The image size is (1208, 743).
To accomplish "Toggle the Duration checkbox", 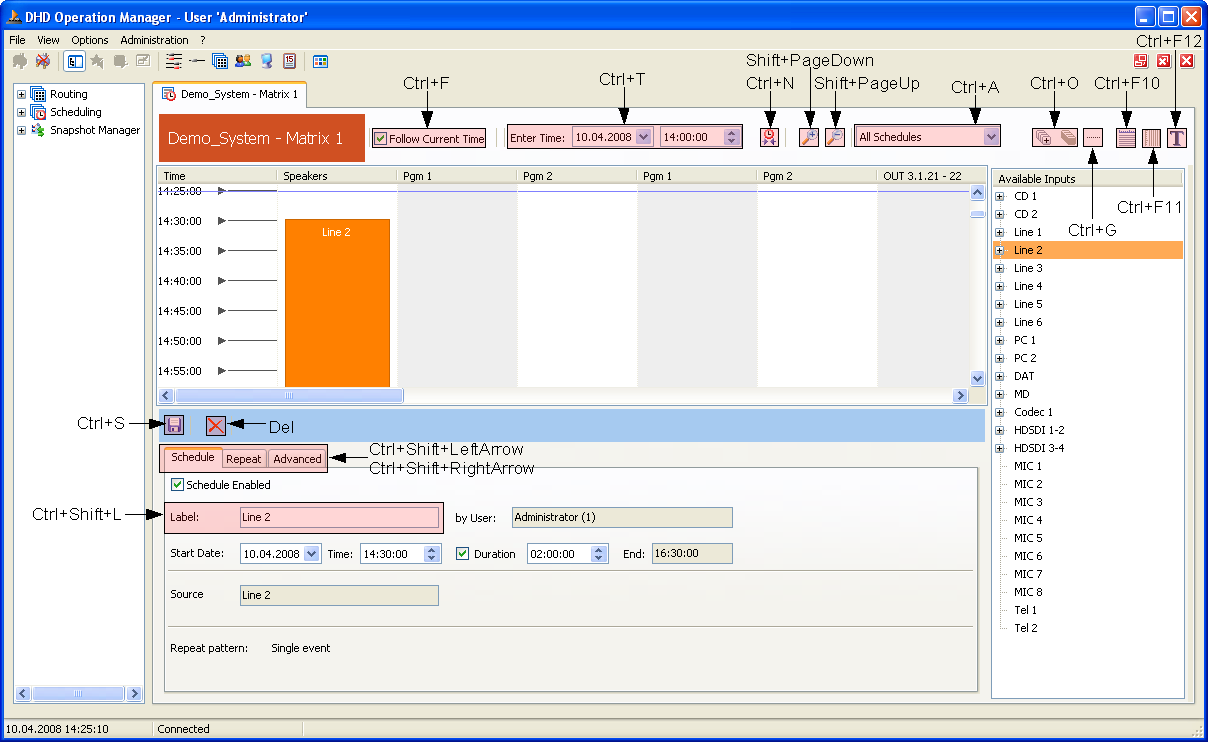I will 462,554.
